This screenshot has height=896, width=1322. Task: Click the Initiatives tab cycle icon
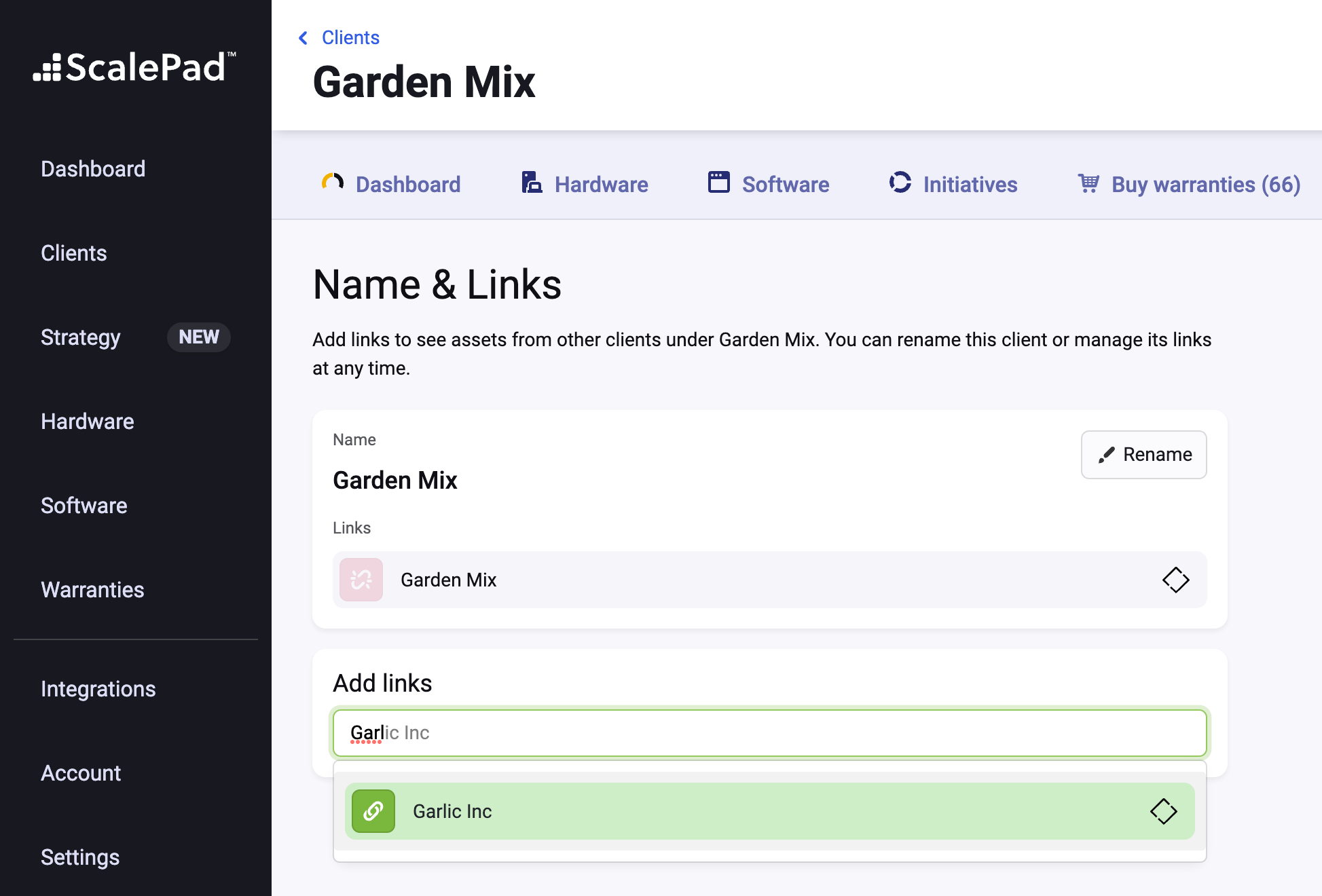point(900,182)
